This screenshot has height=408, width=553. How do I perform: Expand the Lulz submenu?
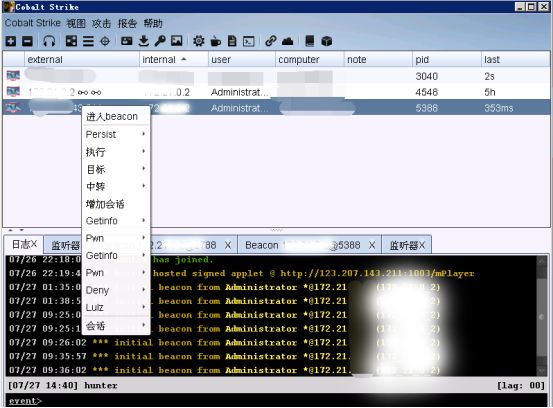pos(116,307)
